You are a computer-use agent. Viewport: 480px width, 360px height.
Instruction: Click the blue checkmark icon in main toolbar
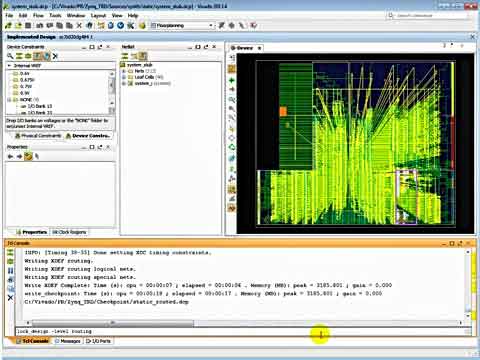click(x=121, y=25)
